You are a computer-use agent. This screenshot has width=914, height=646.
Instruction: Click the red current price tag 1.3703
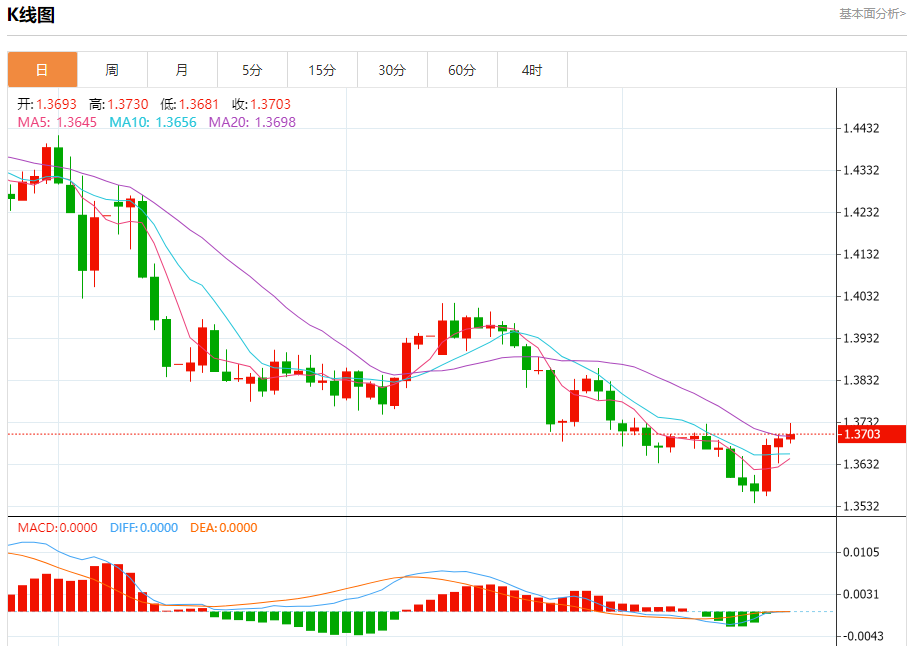[871, 434]
